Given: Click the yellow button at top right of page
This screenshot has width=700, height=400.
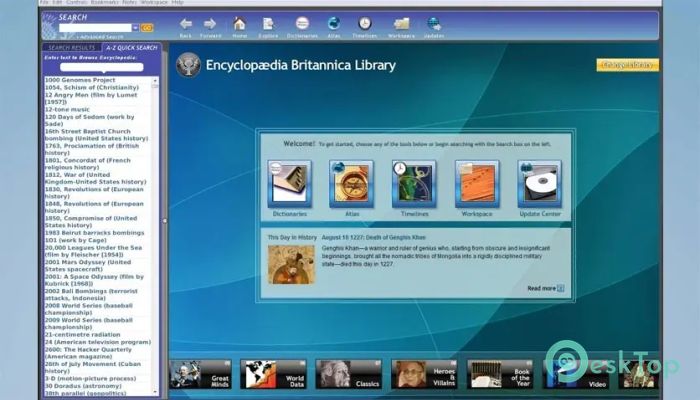Looking at the screenshot, I should point(627,65).
